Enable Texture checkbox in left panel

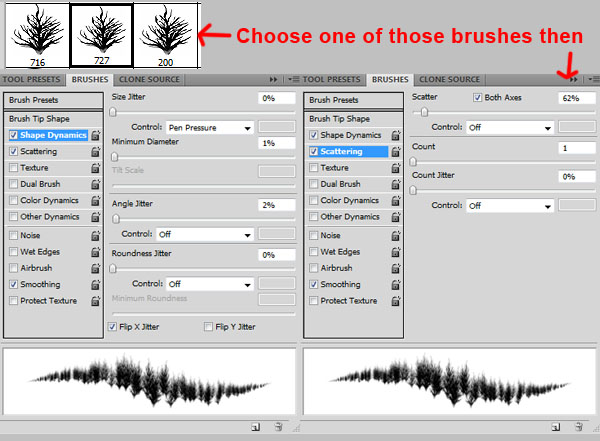13,168
